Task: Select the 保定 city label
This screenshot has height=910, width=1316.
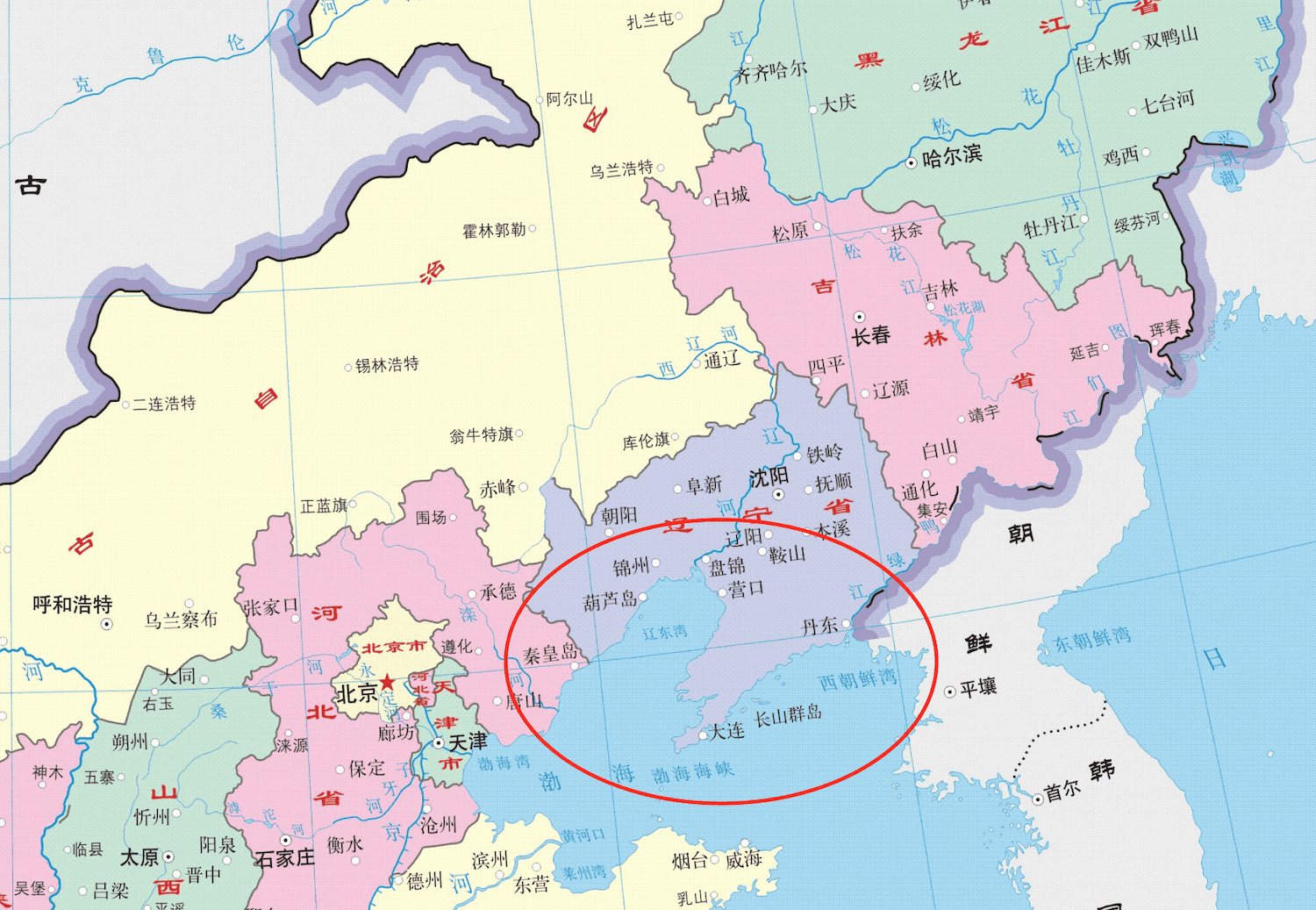Action: 367,769
